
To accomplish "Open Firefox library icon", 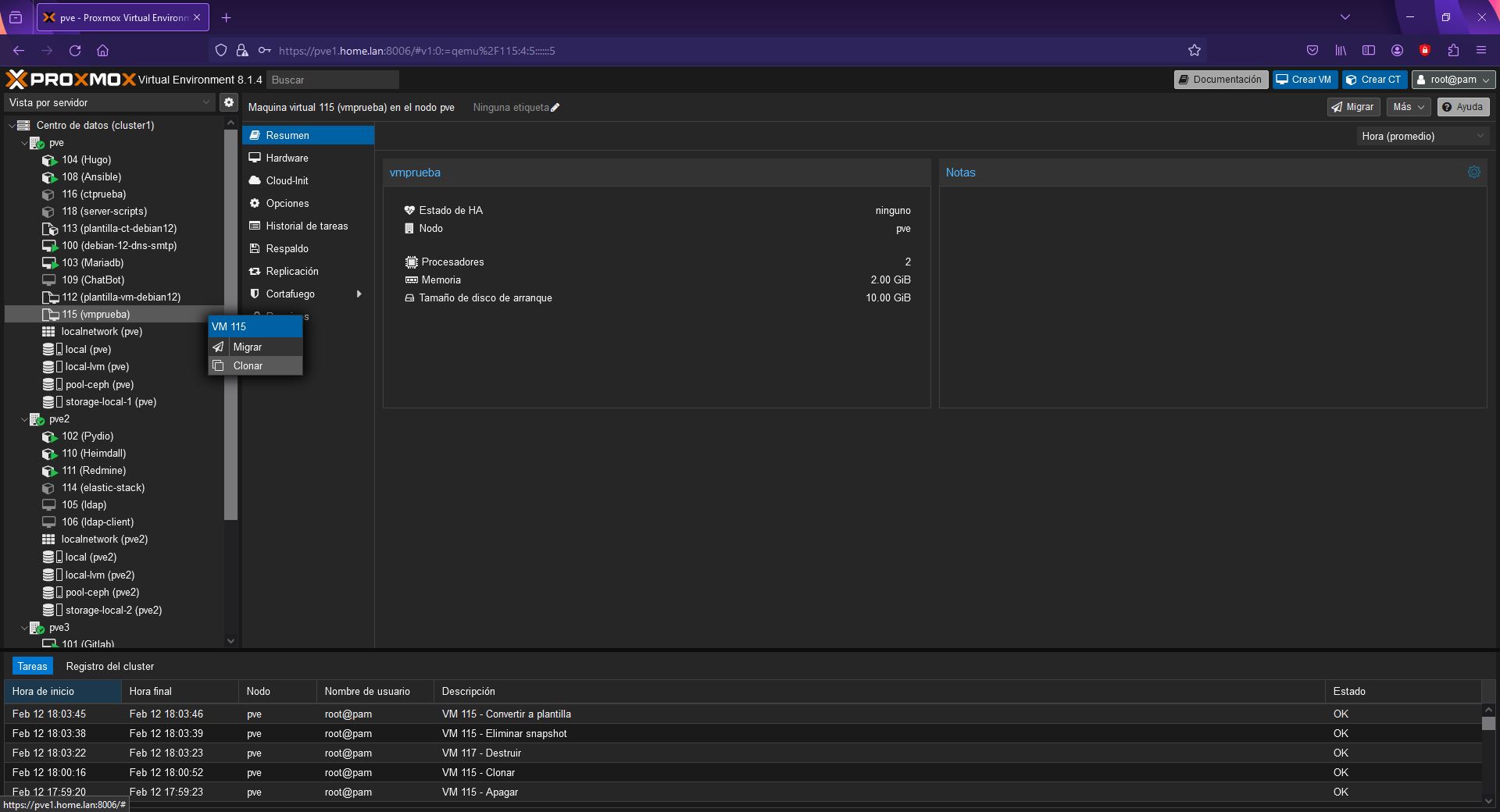I will (1341, 51).
